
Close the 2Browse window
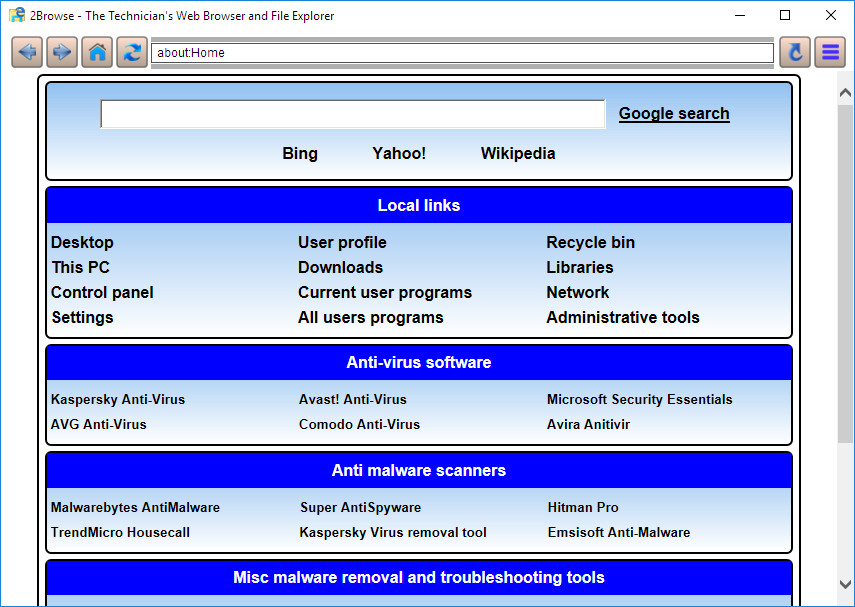[x=830, y=15]
